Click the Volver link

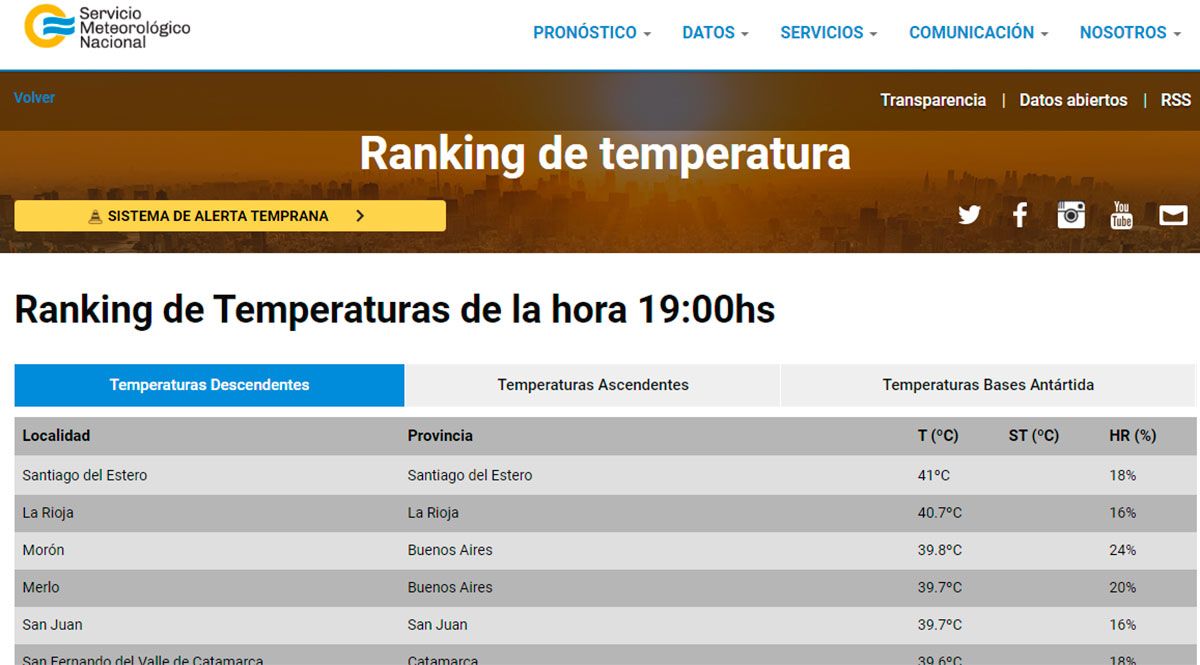pyautogui.click(x=34, y=97)
